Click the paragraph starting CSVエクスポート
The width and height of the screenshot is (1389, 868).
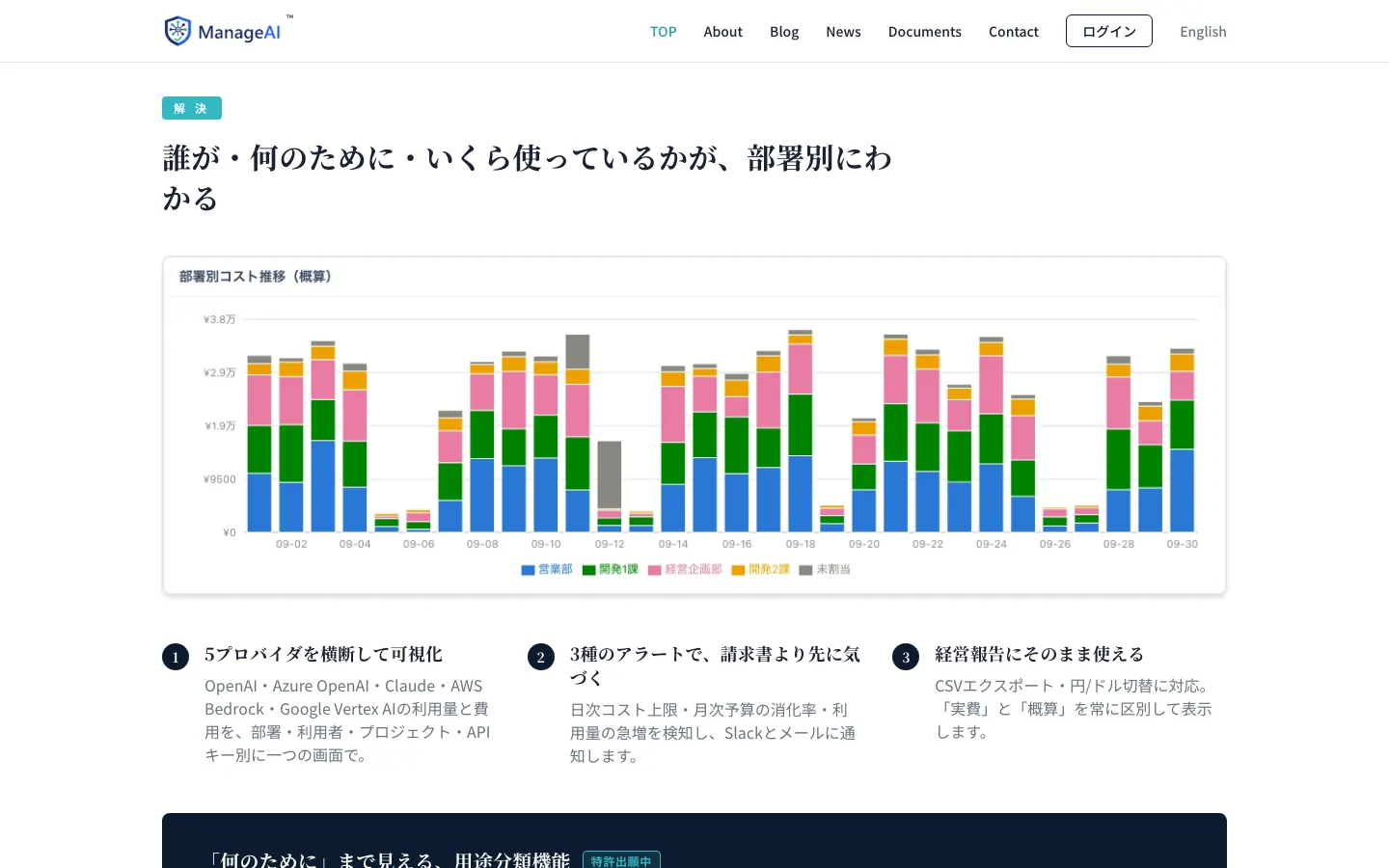(1074, 709)
